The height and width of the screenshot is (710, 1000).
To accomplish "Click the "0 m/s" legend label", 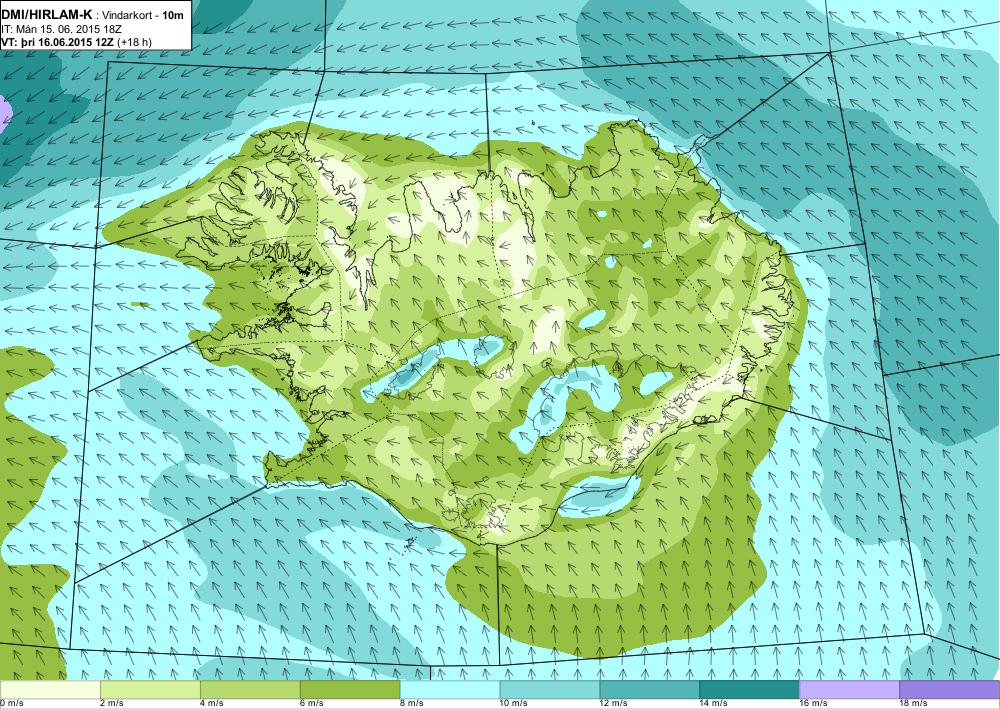I will tap(12, 703).
